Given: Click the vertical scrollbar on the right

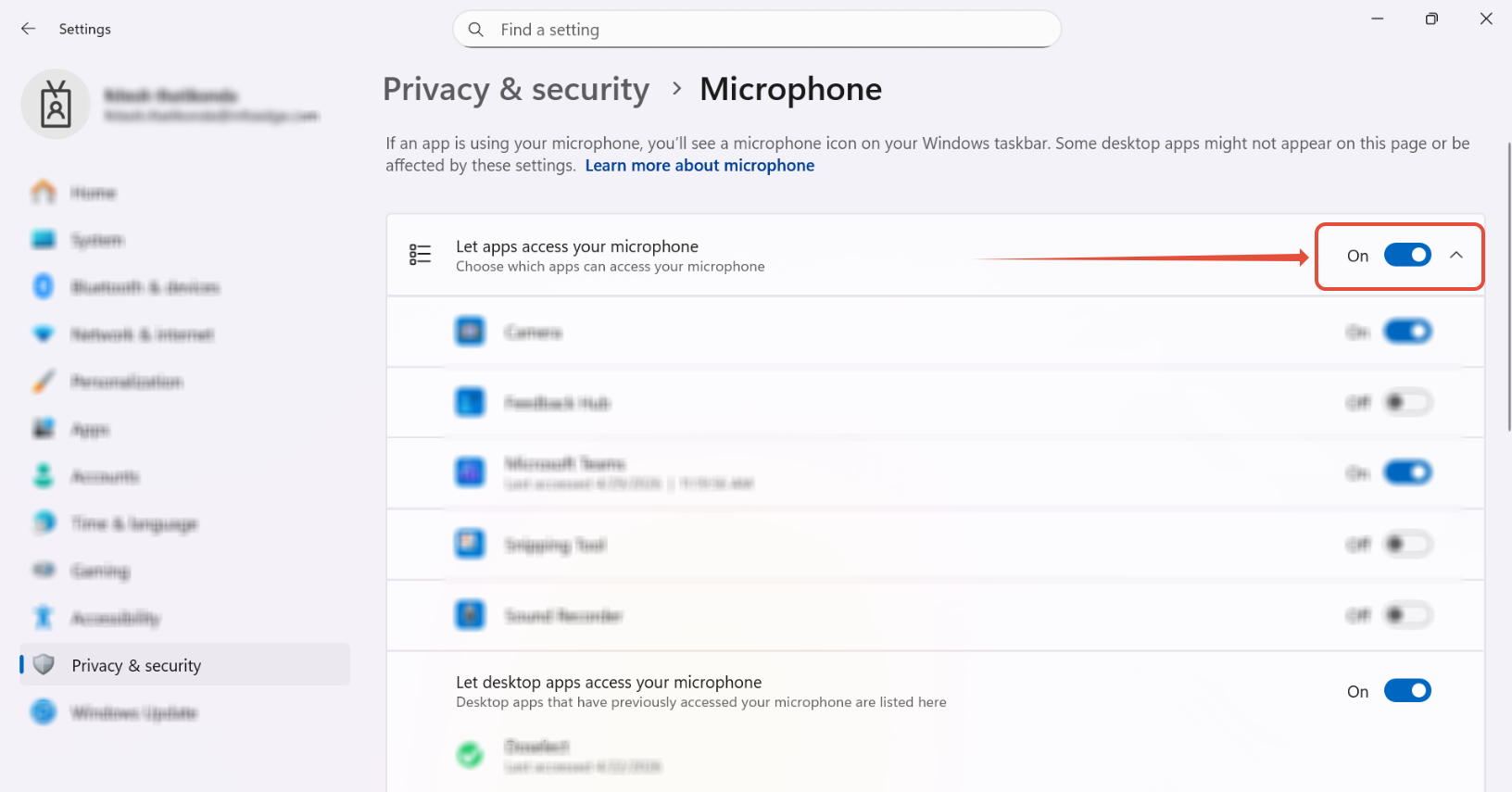Looking at the screenshot, I should point(1508,287).
